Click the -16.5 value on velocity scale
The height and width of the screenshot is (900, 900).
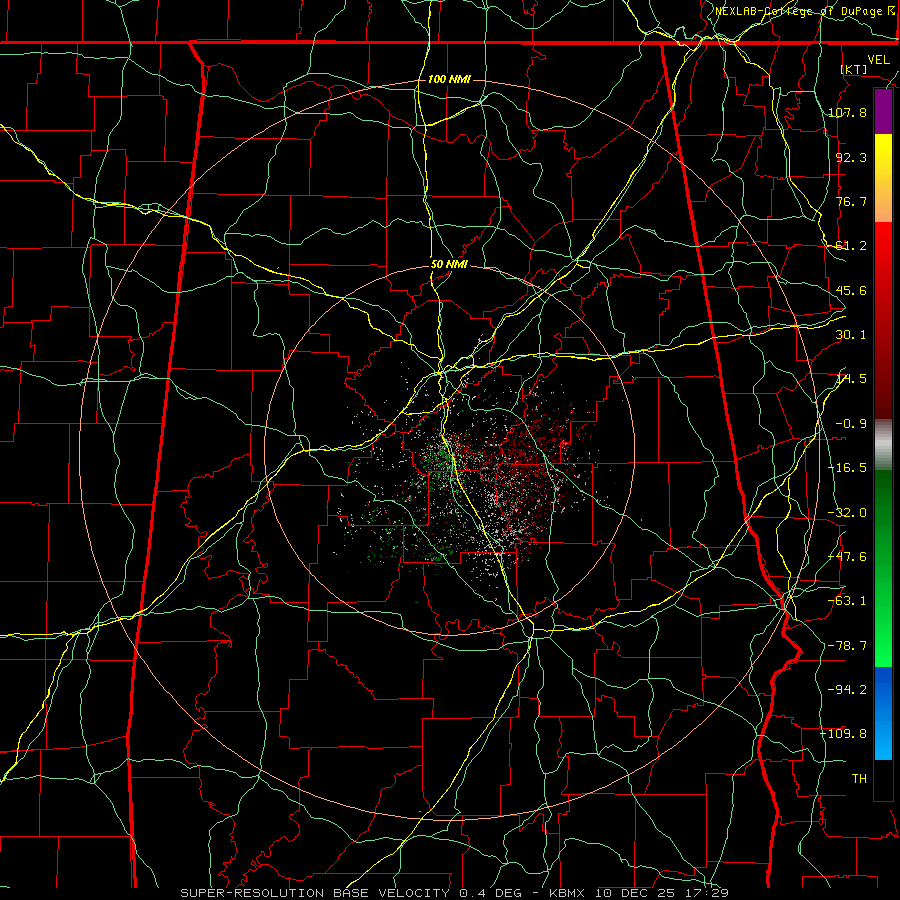(848, 468)
